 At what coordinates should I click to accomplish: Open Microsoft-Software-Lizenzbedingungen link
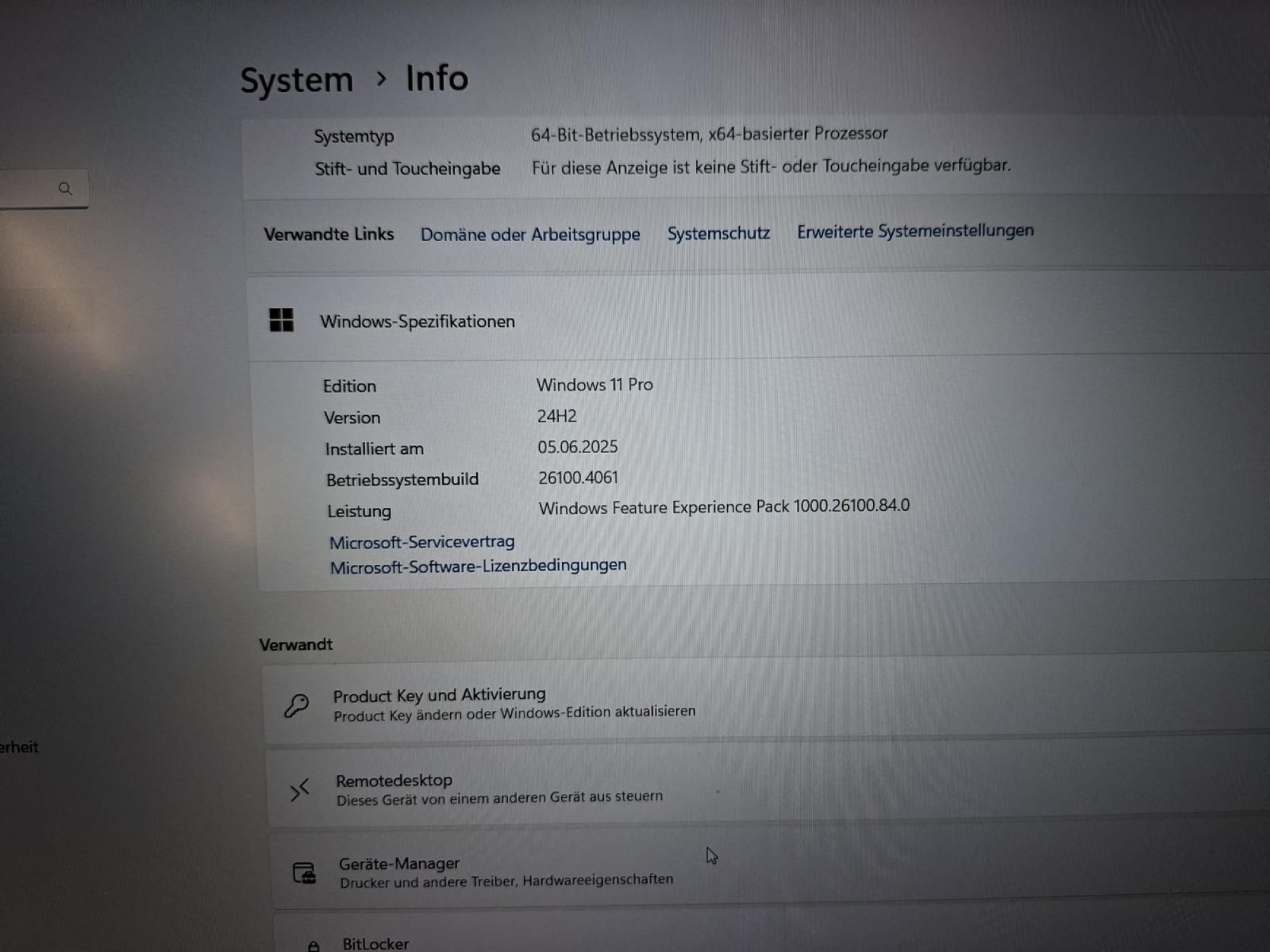[478, 566]
